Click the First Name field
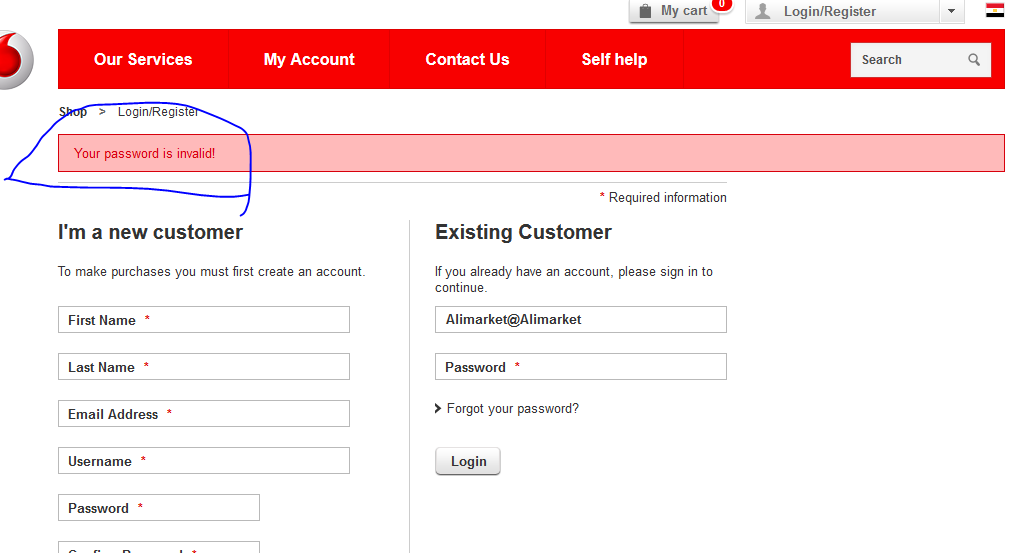 point(204,320)
